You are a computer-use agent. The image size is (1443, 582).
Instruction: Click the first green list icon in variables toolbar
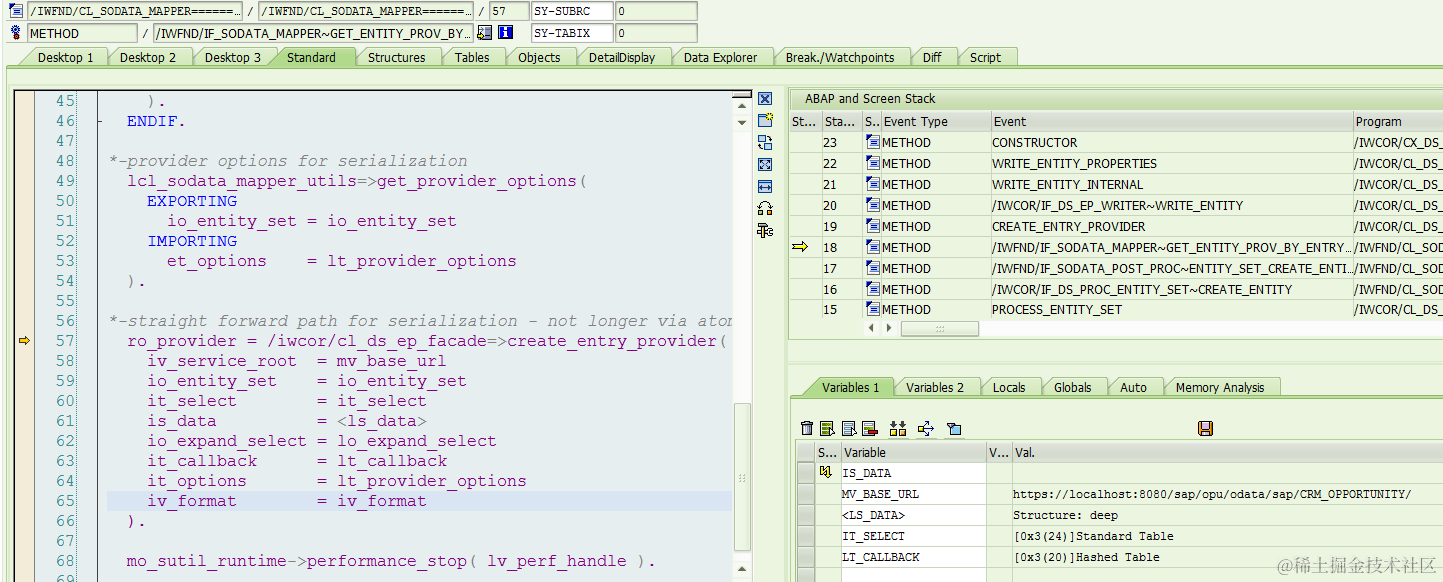coord(827,428)
